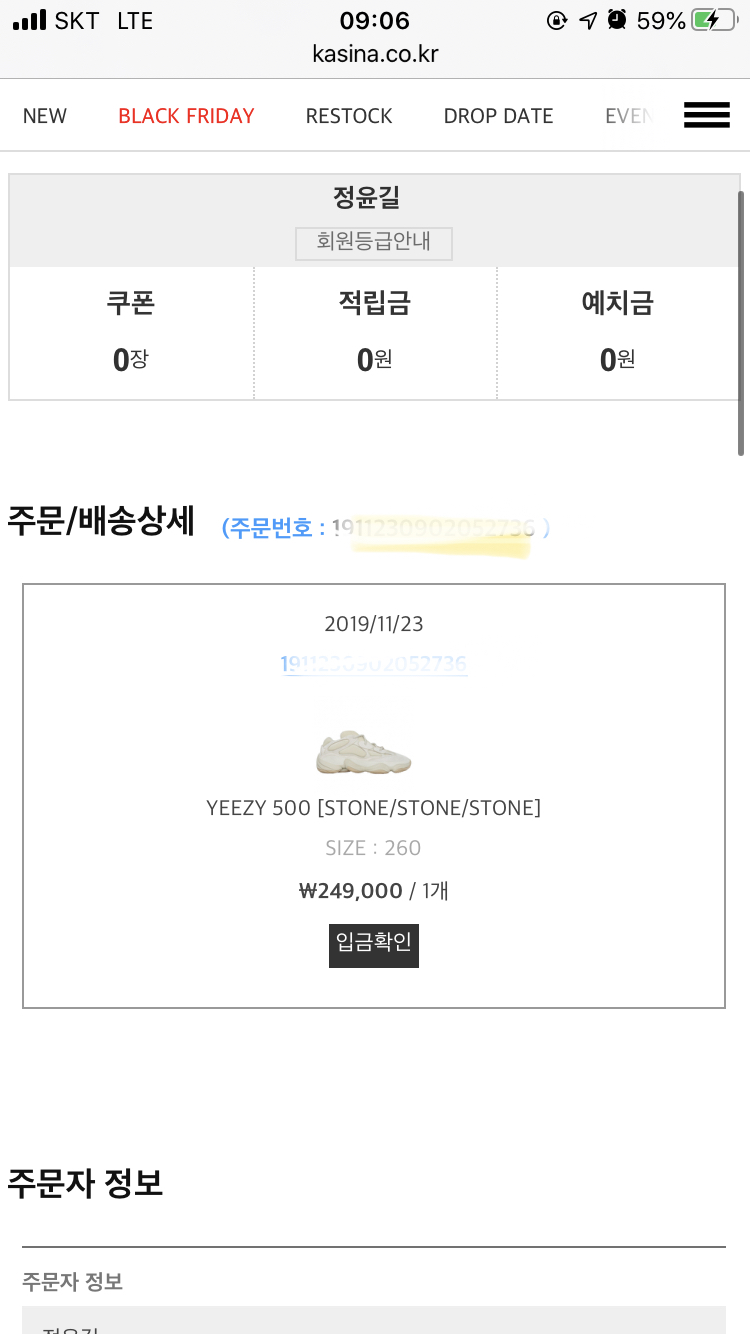Go to the RESTOCK tab
This screenshot has height=1334, width=750.
click(x=349, y=116)
